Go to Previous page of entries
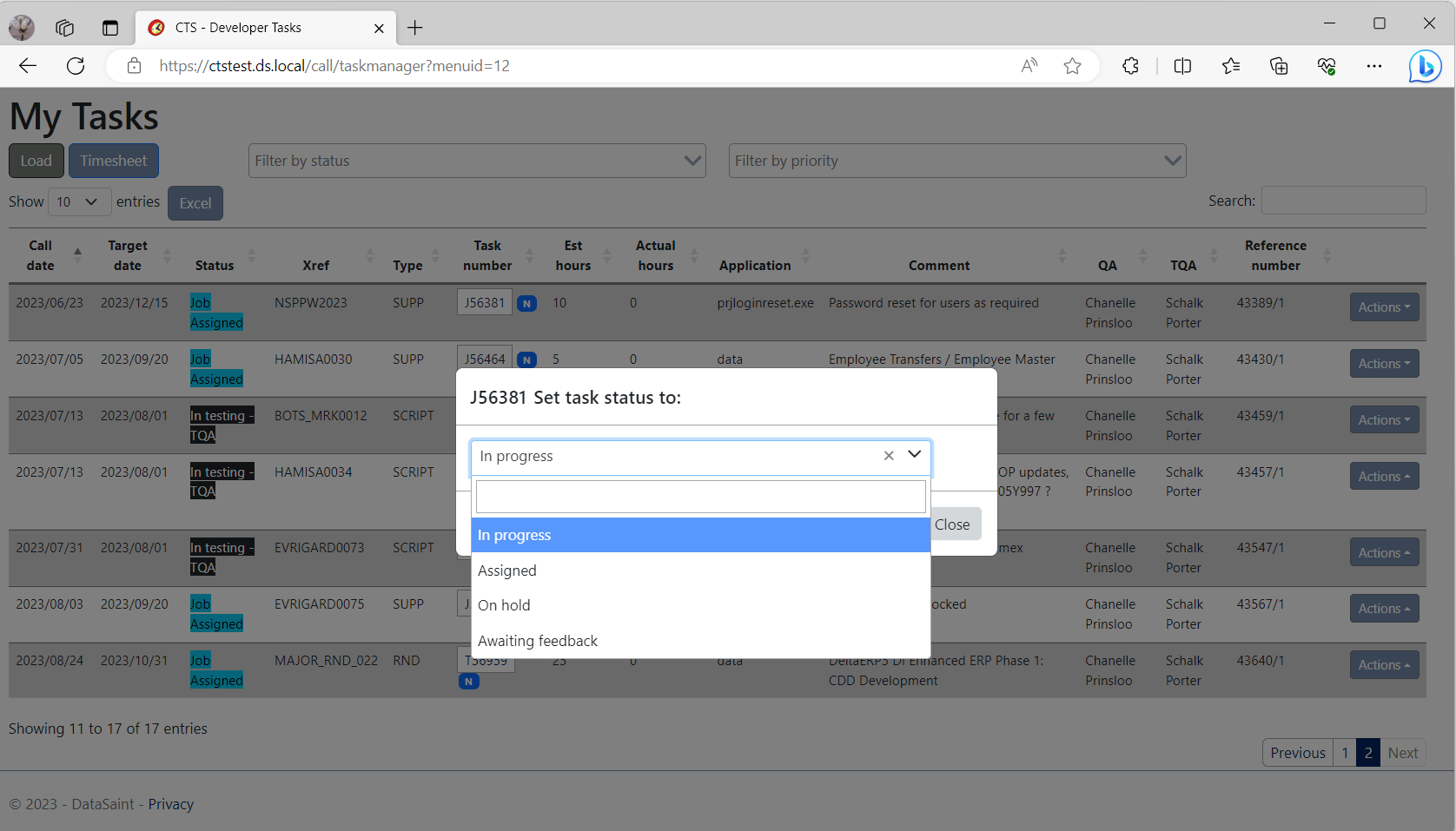The height and width of the screenshot is (831, 1456). 1298,753
